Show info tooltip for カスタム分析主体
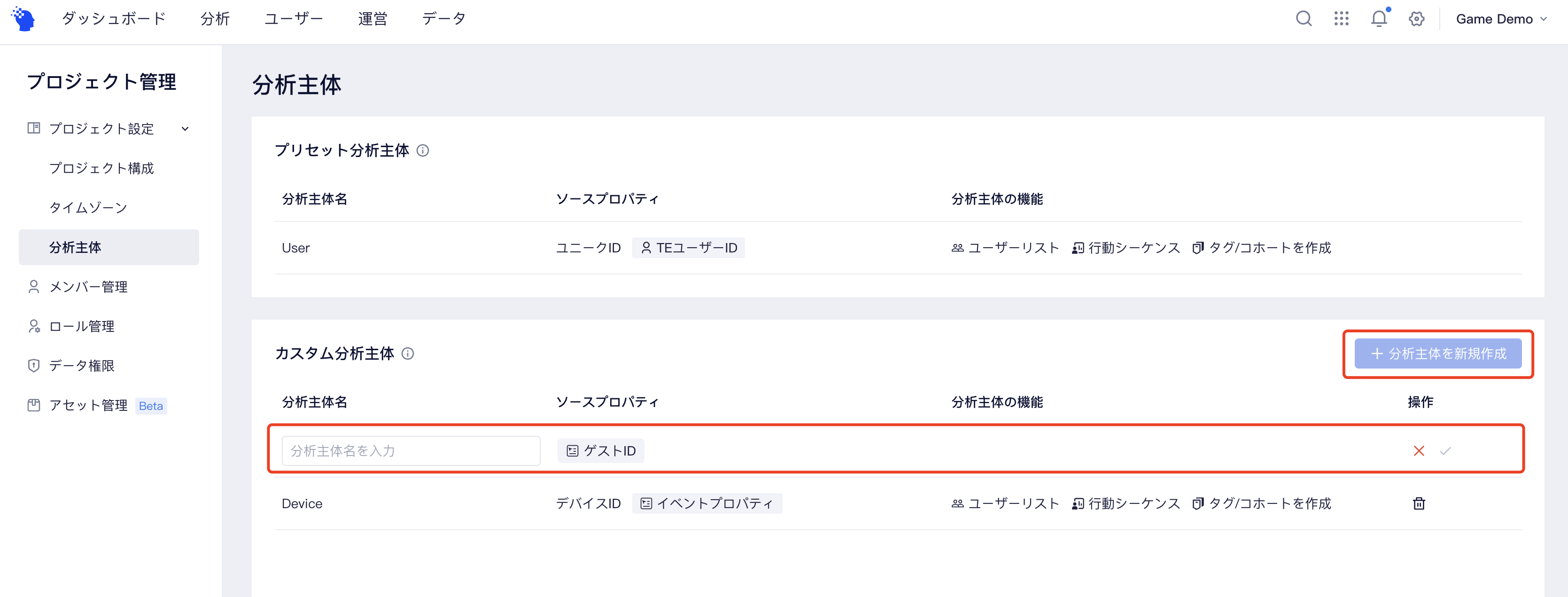Viewport: 1568px width, 597px height. pyautogui.click(x=408, y=353)
